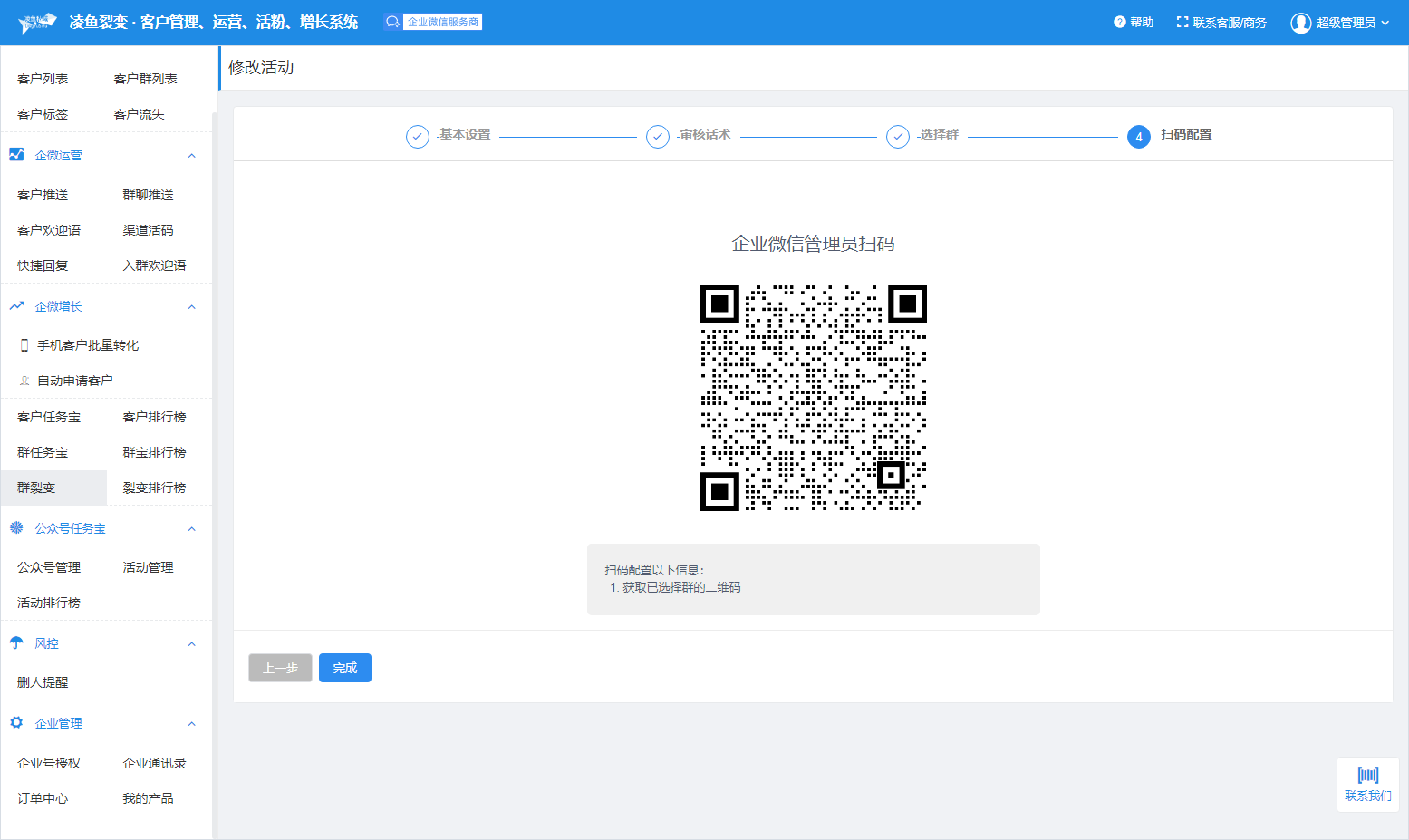Collapse the 公众号任务宝 section chevron
Viewport: 1409px width, 840px height.
[x=191, y=529]
